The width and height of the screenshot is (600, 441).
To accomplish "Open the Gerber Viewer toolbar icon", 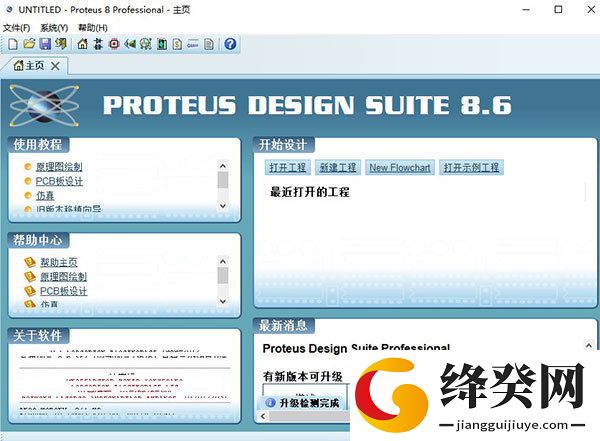I will tap(145, 44).
